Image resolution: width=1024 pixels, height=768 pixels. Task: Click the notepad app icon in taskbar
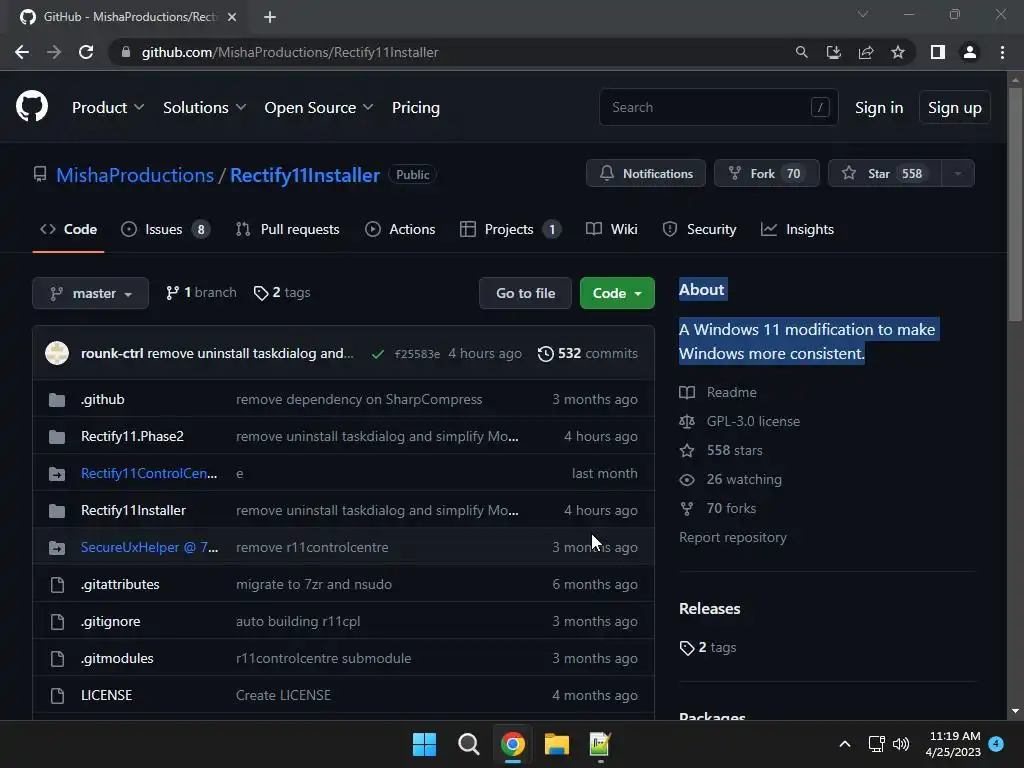click(600, 744)
